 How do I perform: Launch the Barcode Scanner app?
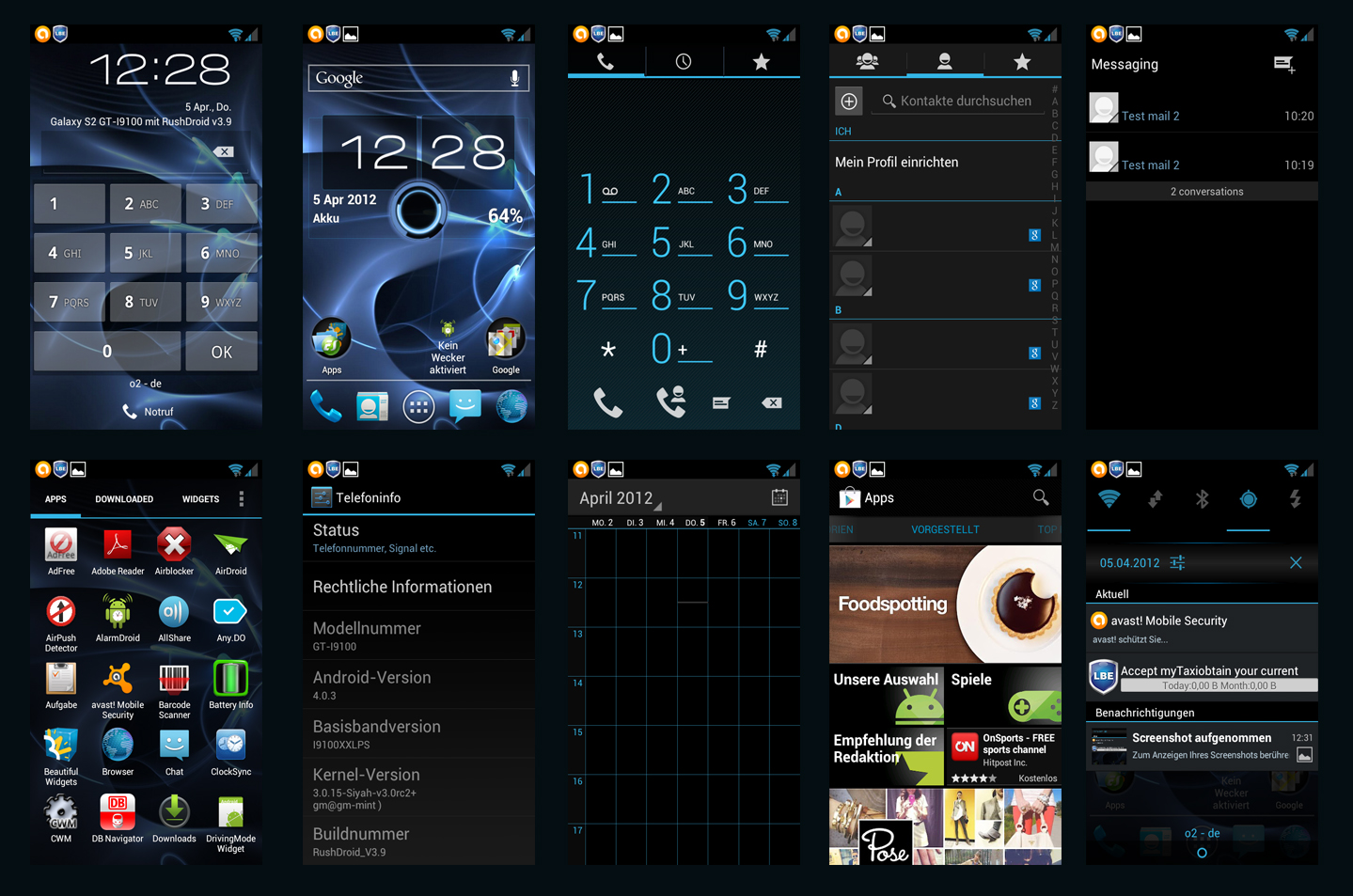(174, 688)
